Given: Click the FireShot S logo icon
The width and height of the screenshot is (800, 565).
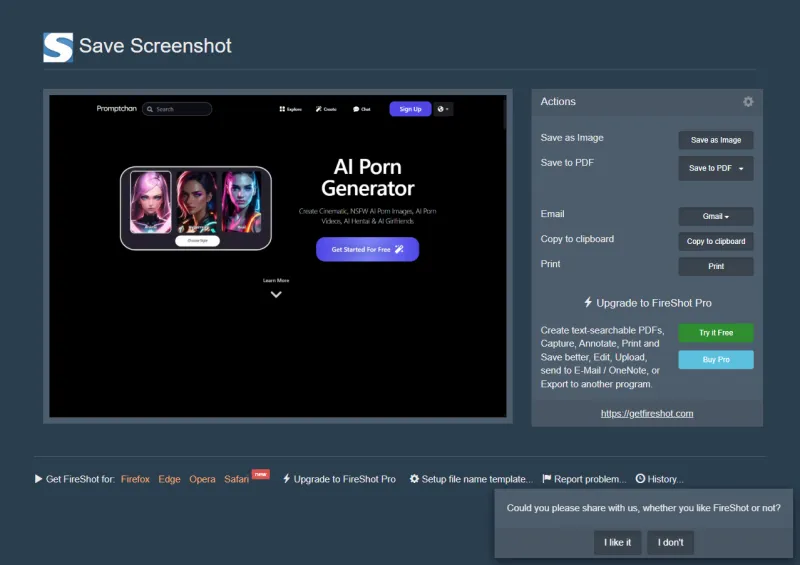Looking at the screenshot, I should pos(58,47).
